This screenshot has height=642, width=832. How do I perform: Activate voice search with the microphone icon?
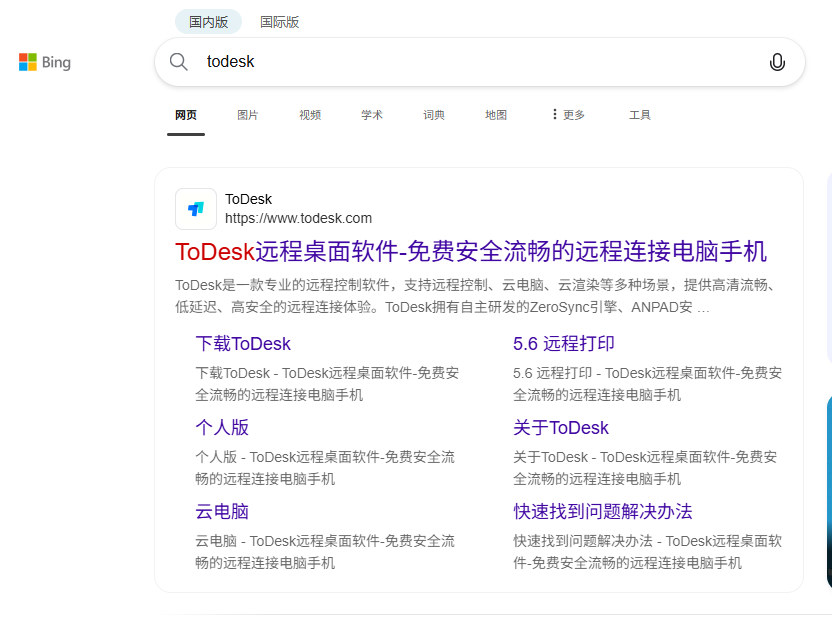[x=777, y=61]
